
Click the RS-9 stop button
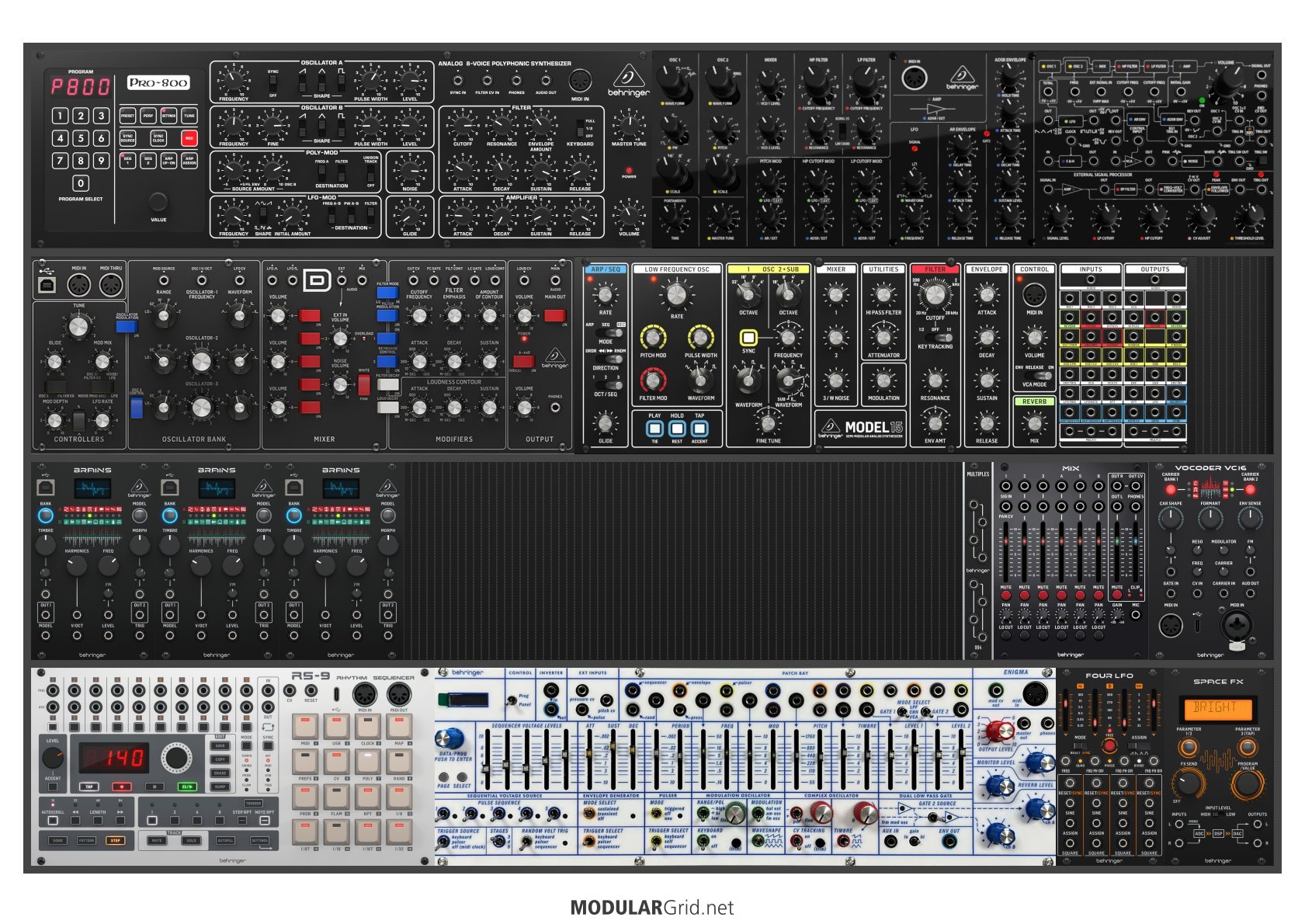[x=154, y=787]
